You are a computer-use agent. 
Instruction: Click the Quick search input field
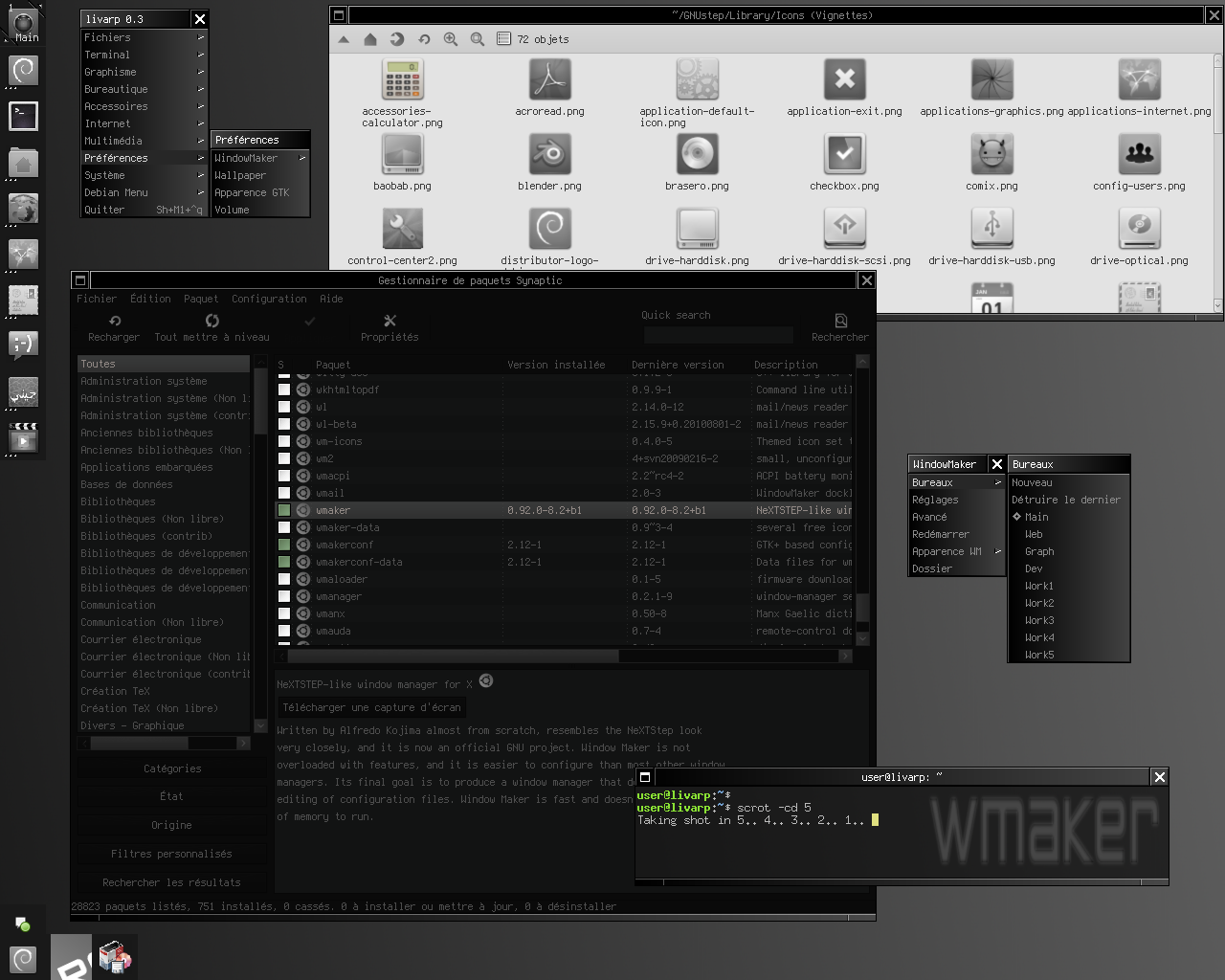tap(719, 335)
